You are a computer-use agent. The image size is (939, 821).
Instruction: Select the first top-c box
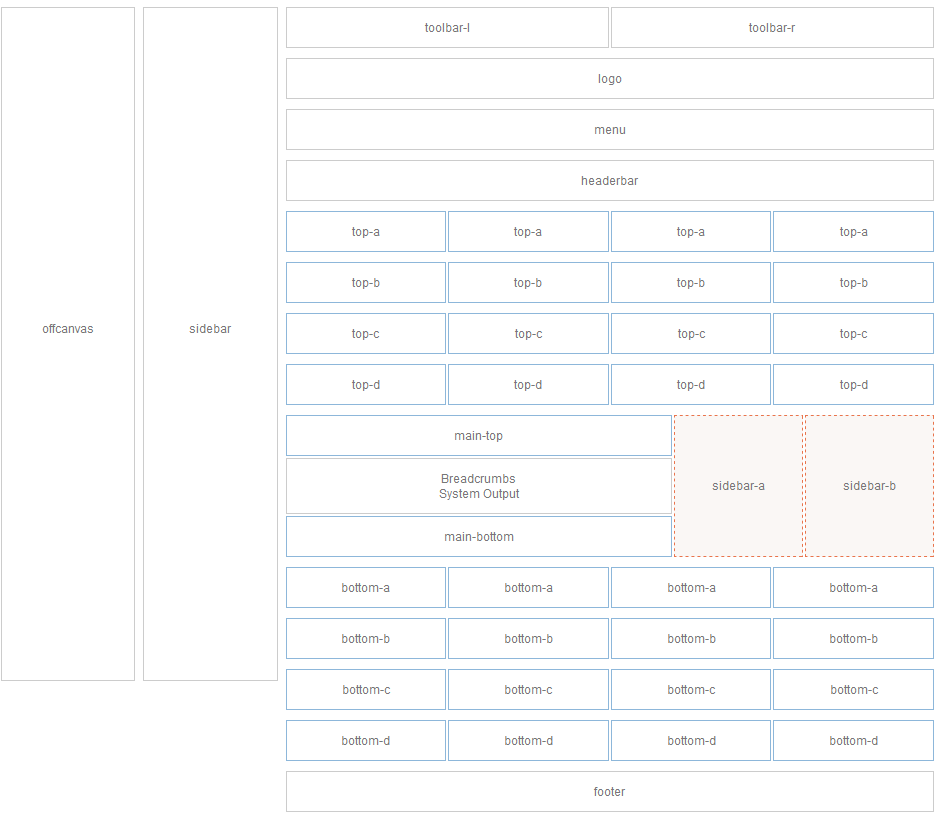366,334
